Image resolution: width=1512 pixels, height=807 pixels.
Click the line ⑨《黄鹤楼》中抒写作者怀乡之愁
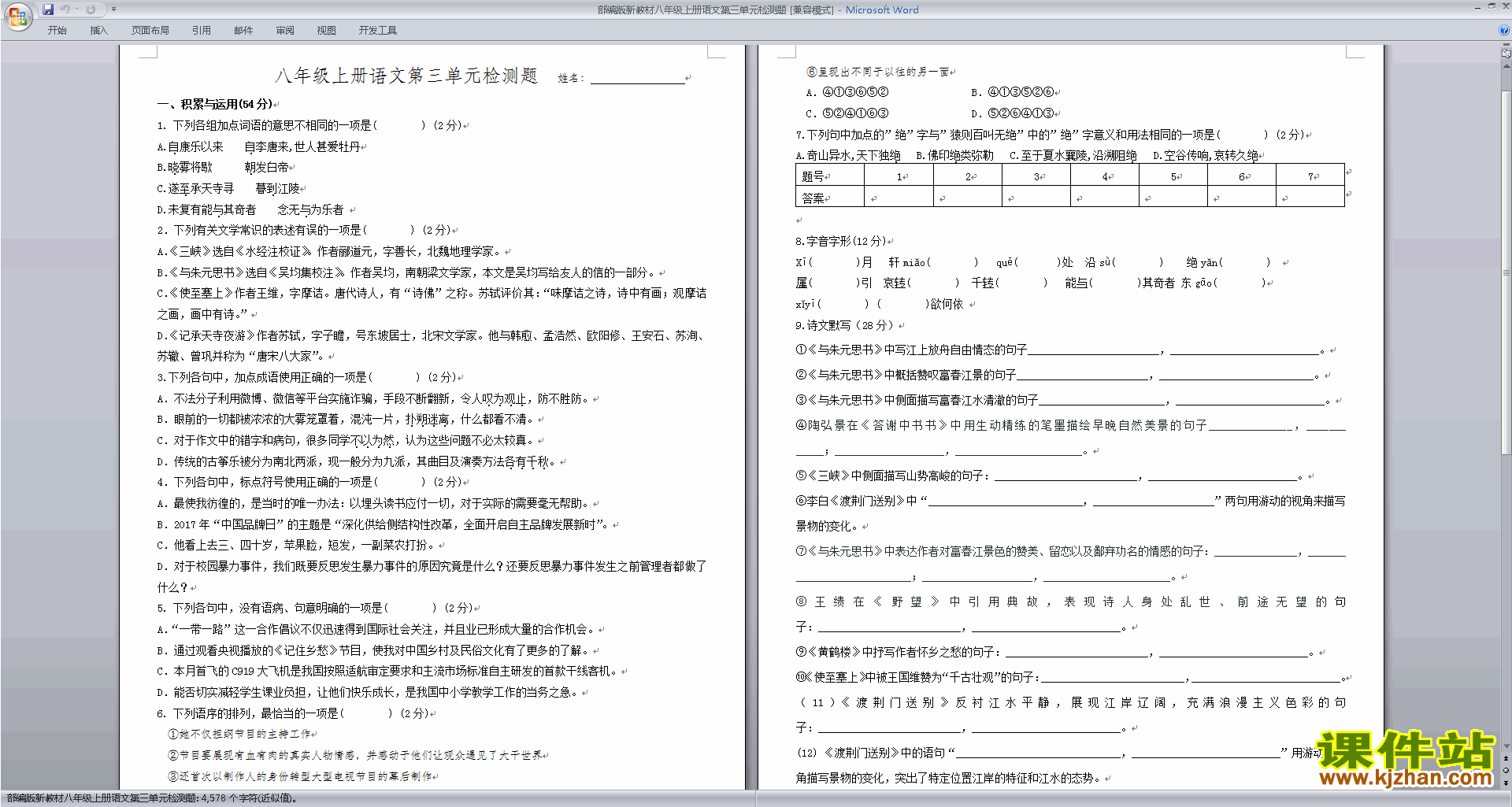coord(1056,652)
